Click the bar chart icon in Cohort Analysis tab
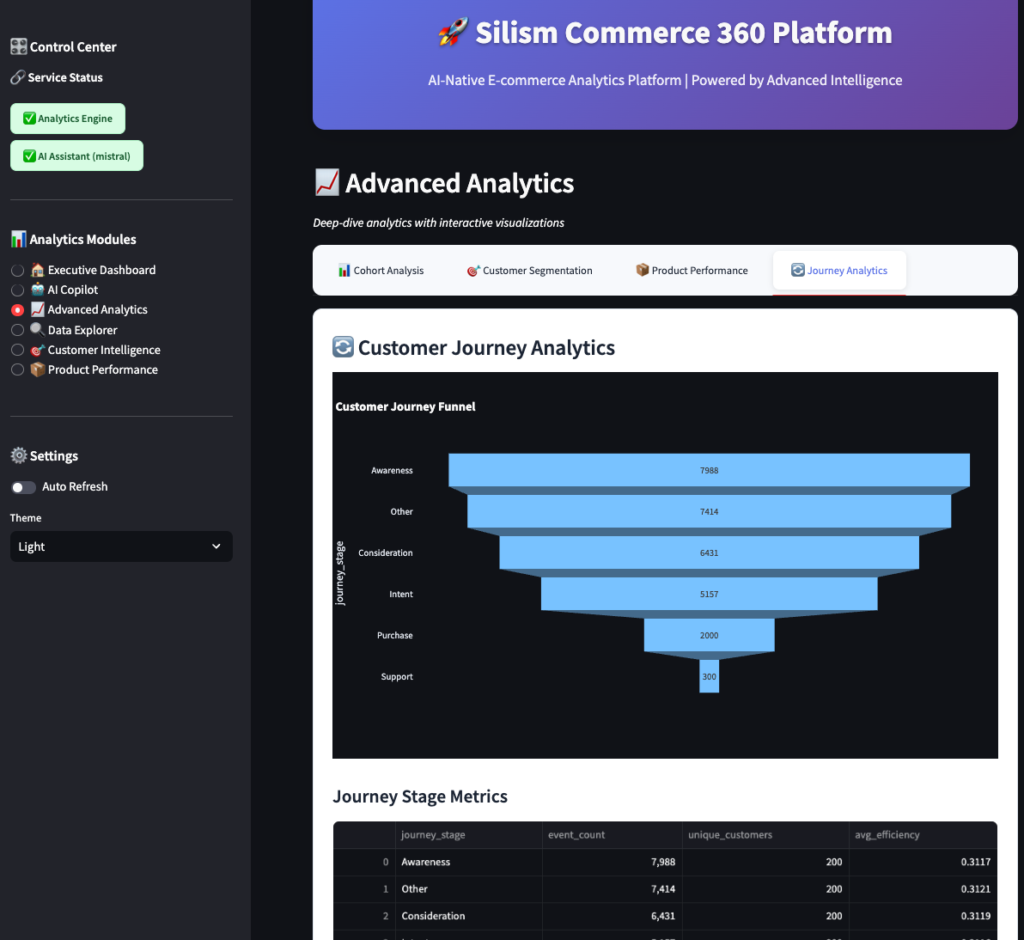The height and width of the screenshot is (940, 1024). [x=344, y=270]
